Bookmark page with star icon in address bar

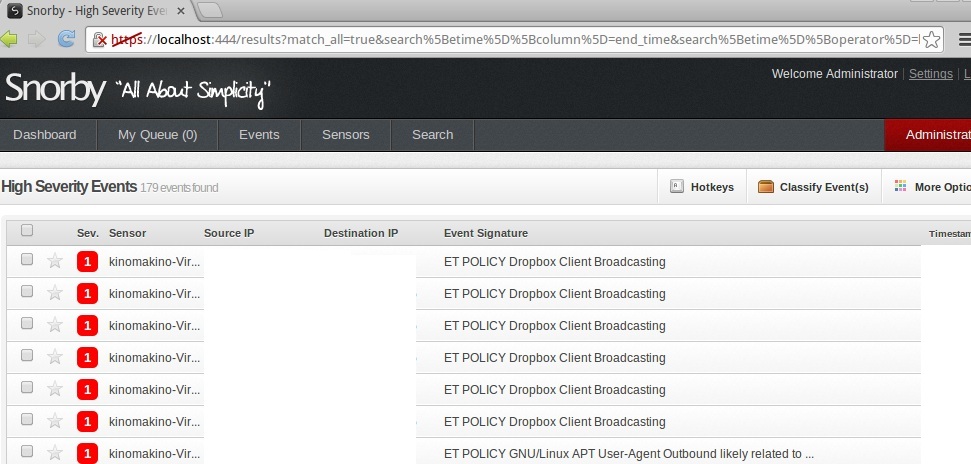click(x=931, y=40)
